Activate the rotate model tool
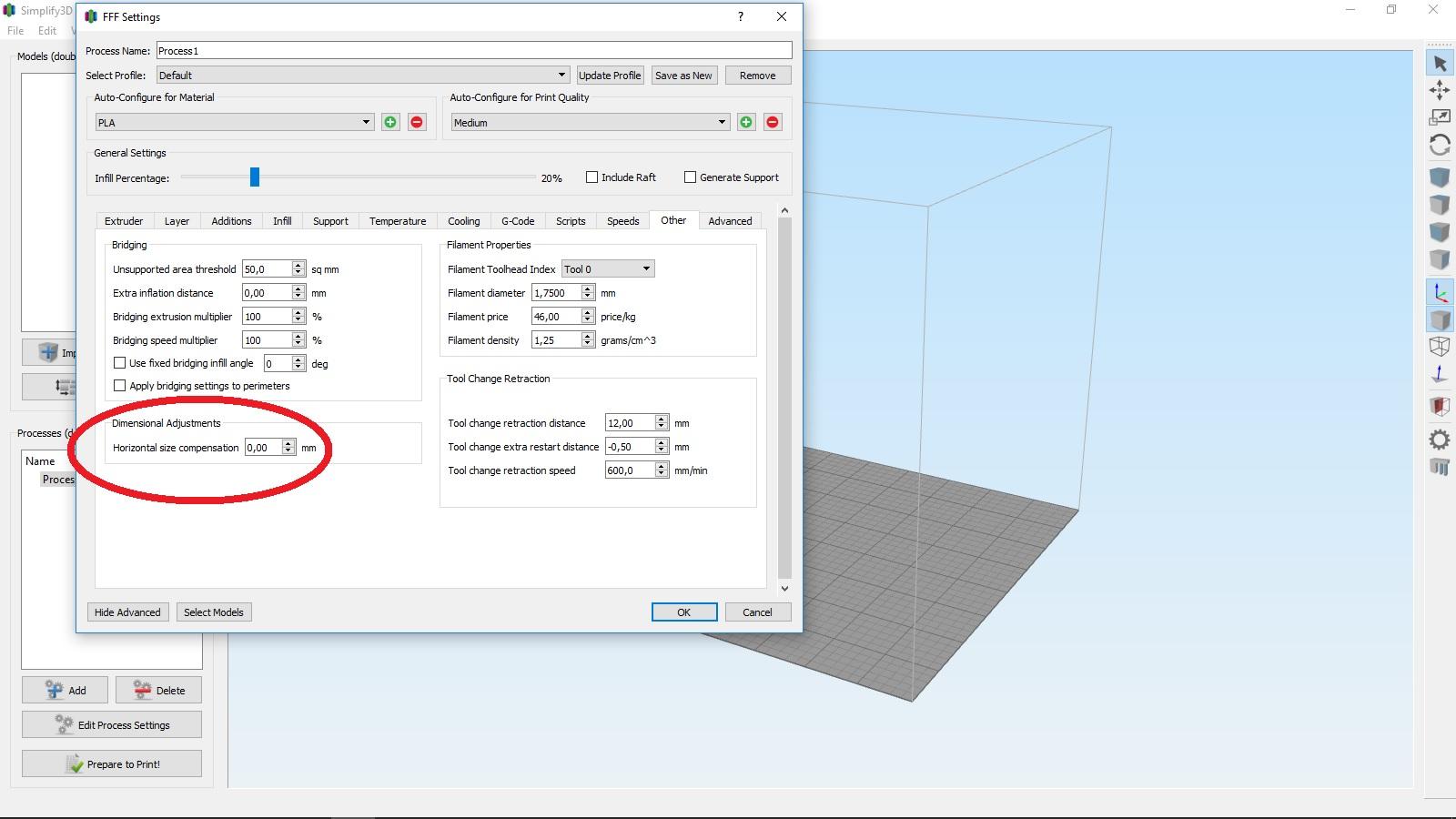This screenshot has height=819, width=1456. pos(1440,145)
